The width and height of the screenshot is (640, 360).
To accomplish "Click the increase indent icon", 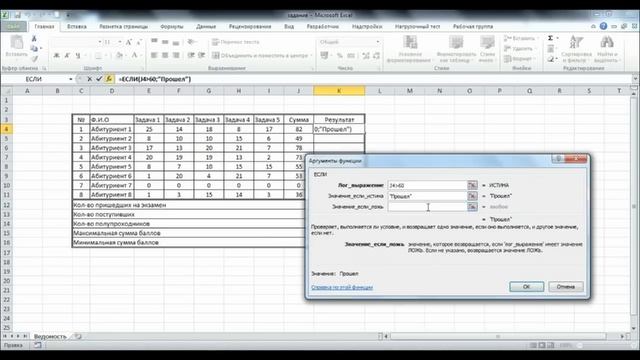I will coord(201,55).
